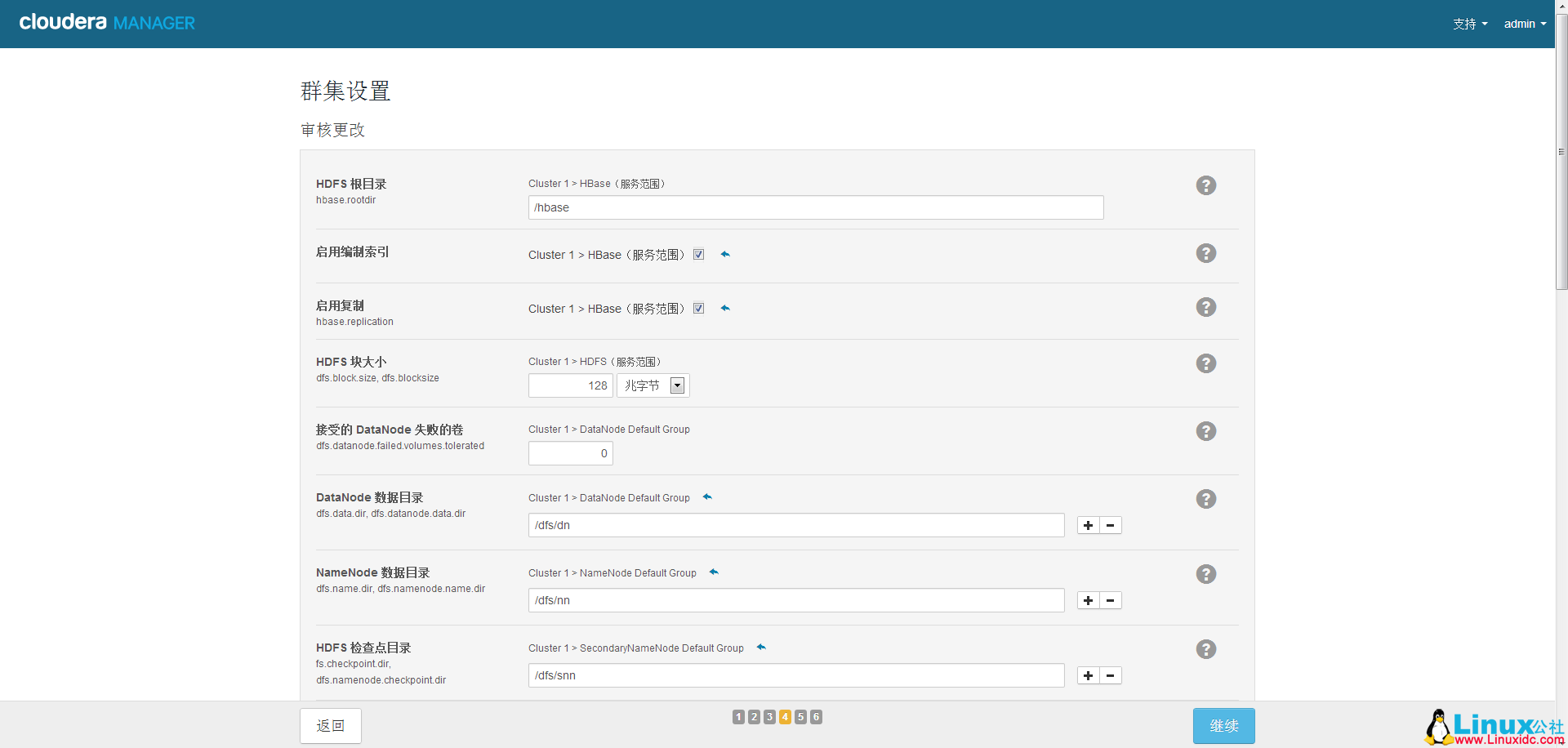Viewport: 1568px width, 748px height.
Task: Click the hbase.rootdir /hbase text field
Action: pos(815,207)
